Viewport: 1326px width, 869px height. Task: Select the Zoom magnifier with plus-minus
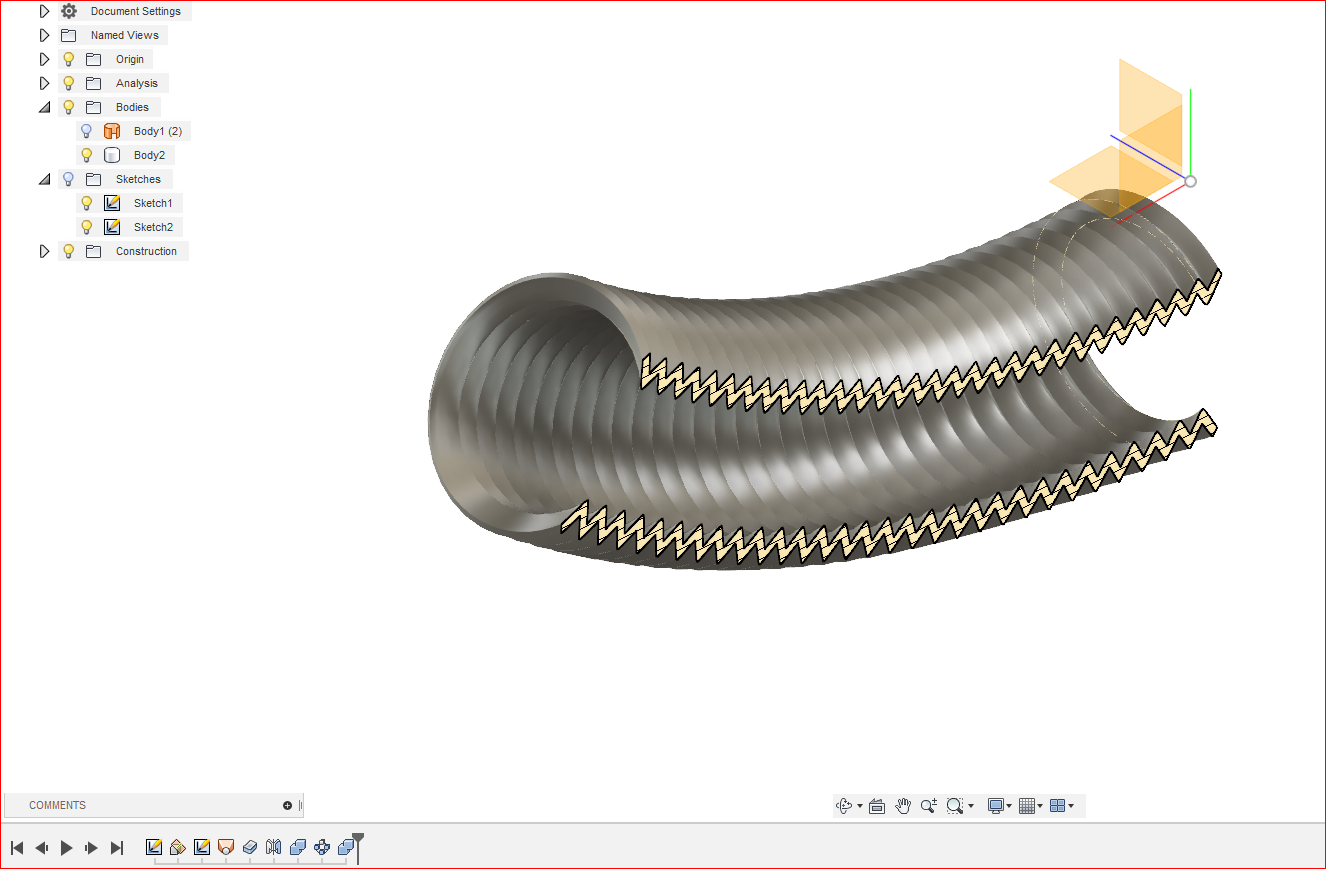coord(929,806)
